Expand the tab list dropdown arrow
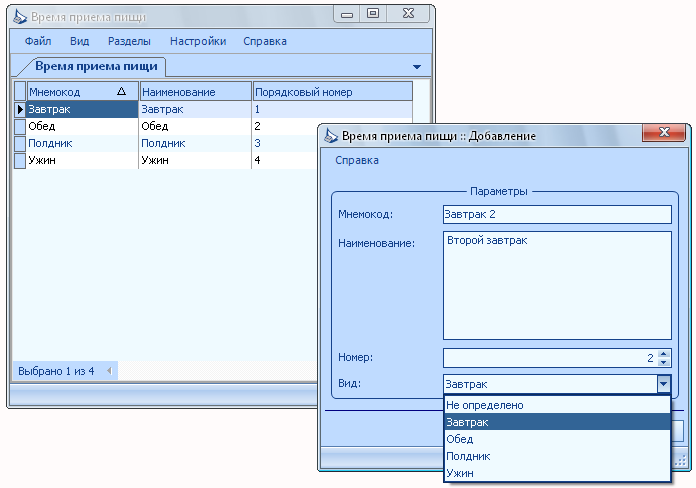 pos(416,67)
